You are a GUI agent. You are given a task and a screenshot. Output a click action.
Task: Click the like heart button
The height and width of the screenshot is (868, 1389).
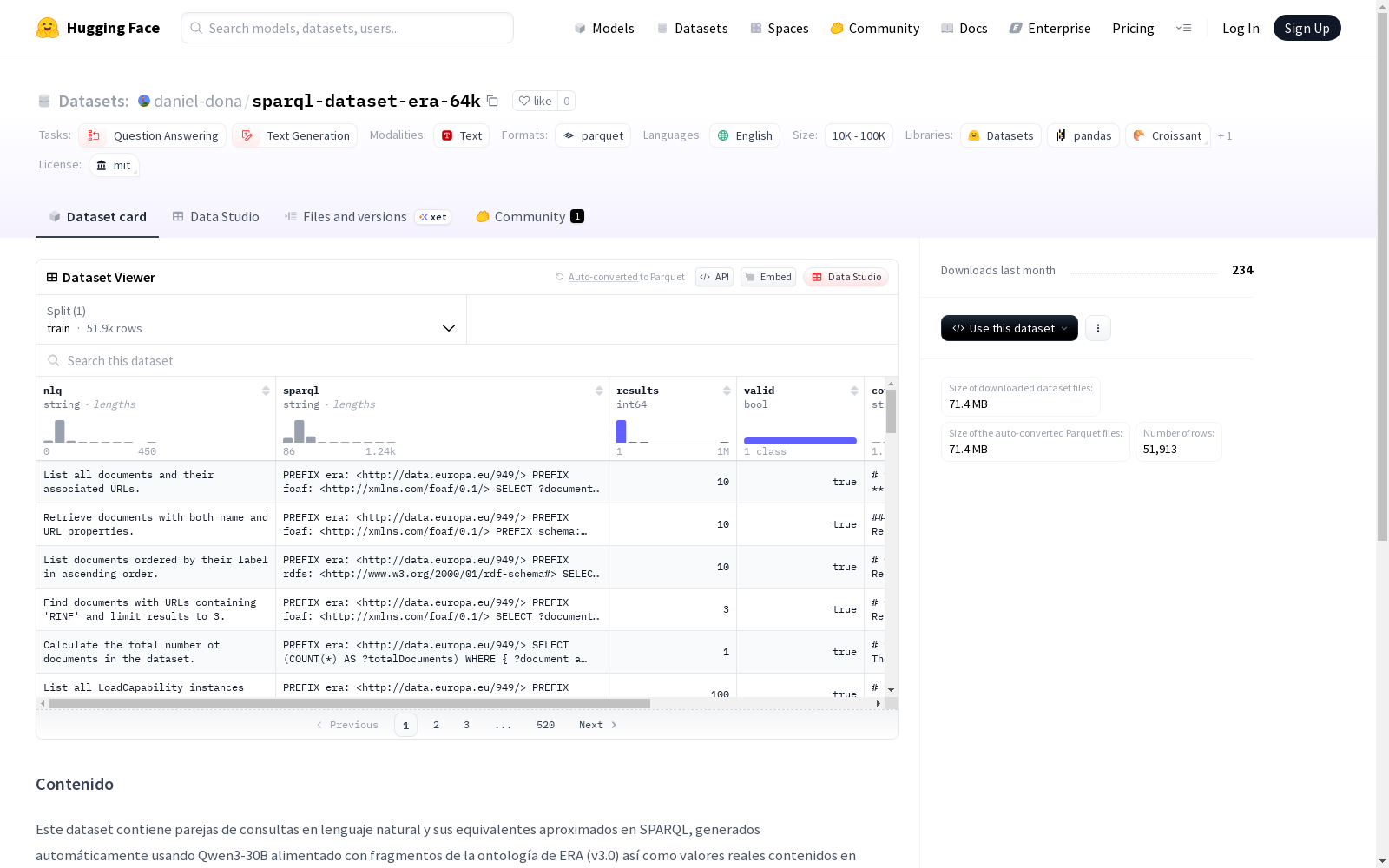[535, 101]
